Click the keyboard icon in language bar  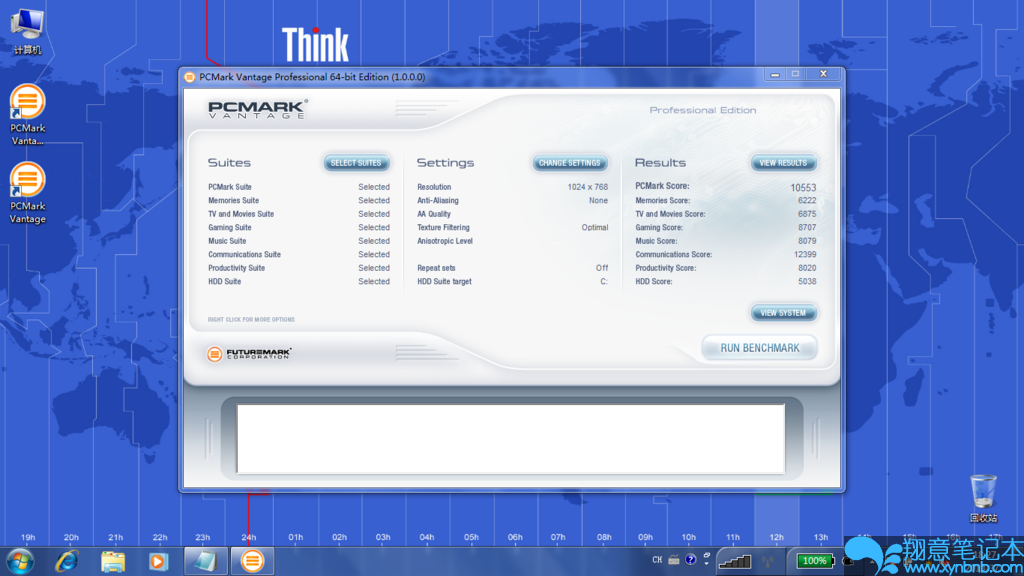(x=674, y=560)
